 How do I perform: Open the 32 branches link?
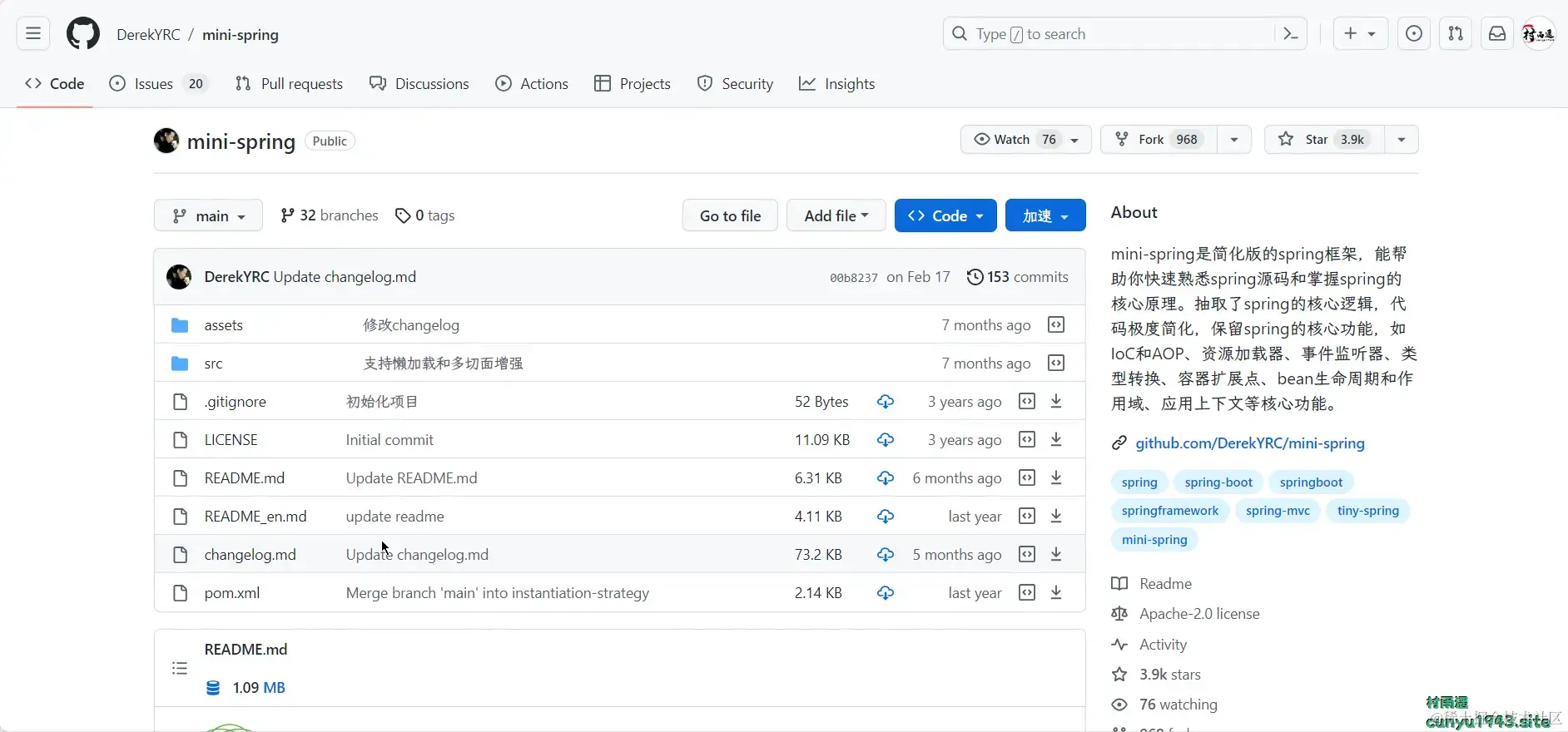coord(330,215)
